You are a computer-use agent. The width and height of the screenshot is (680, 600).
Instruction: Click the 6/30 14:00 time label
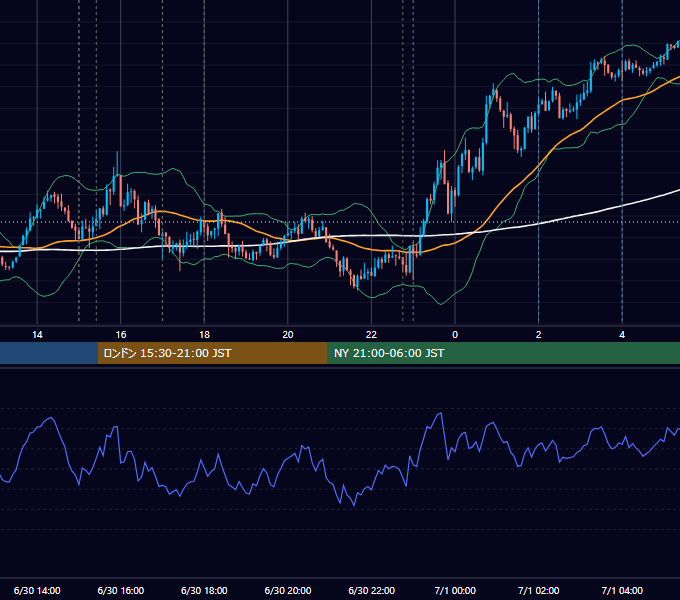click(37, 590)
